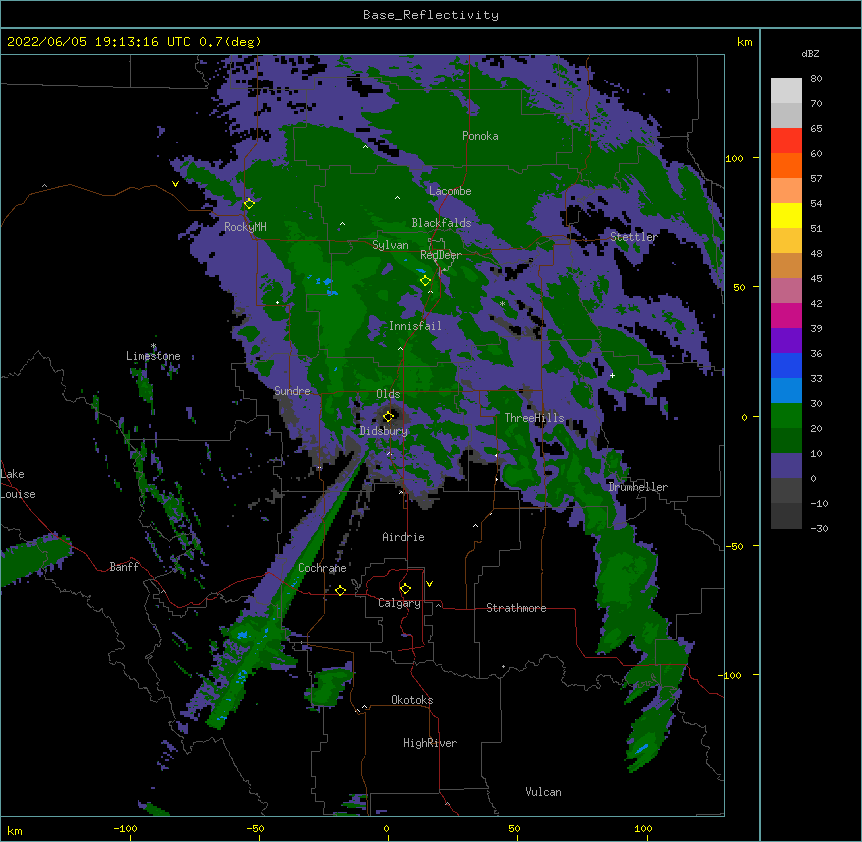
Task: Select the Cochrane label
Action: pos(322,568)
